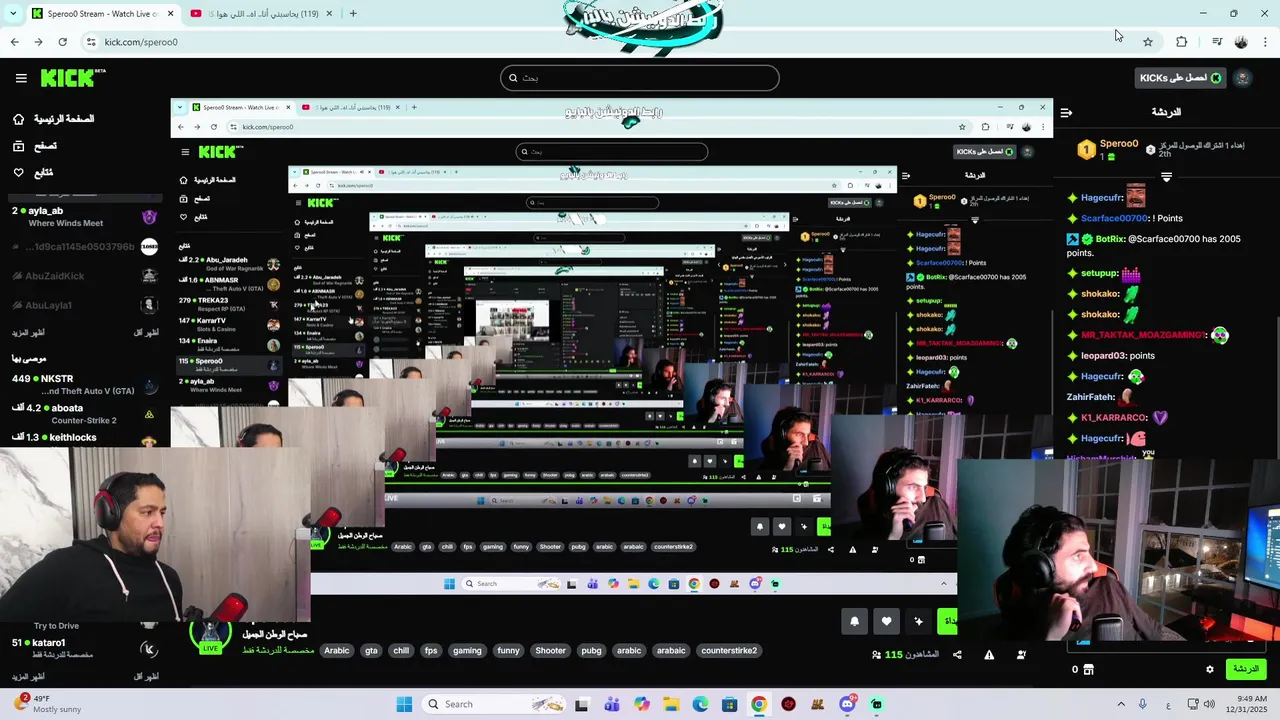Open Copilot from taskbar

[641, 704]
